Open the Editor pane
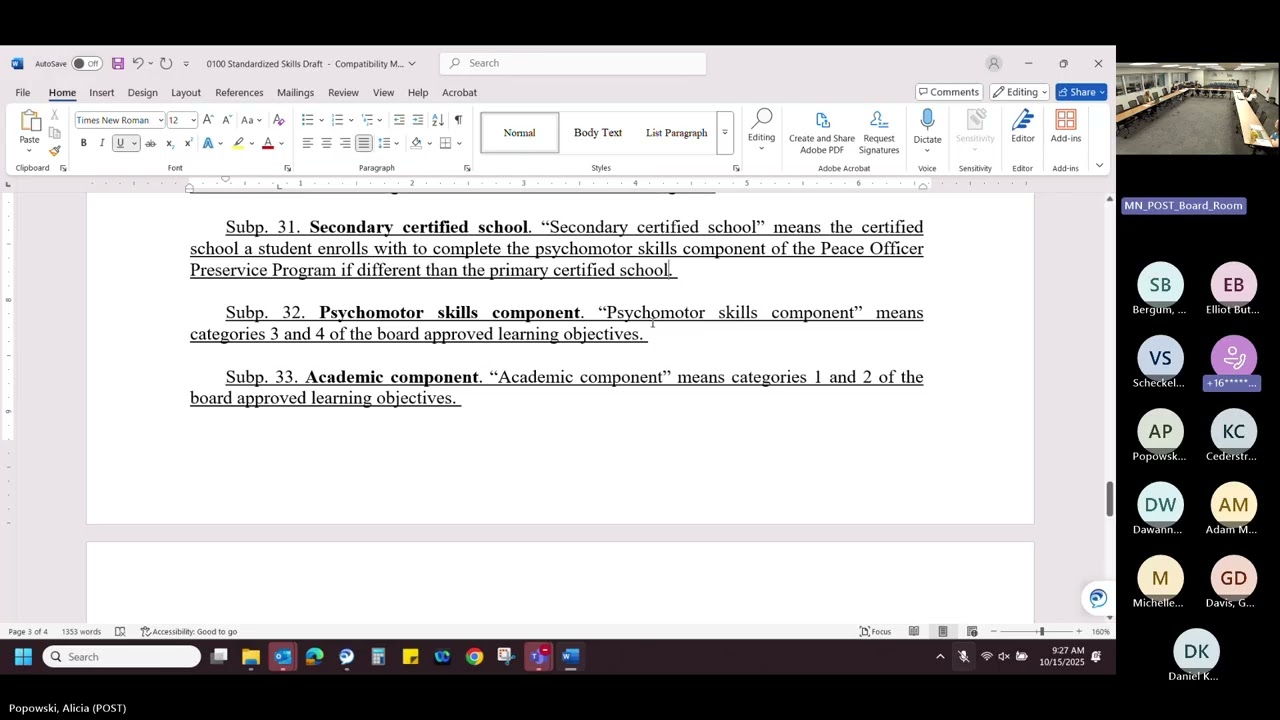 (1022, 127)
